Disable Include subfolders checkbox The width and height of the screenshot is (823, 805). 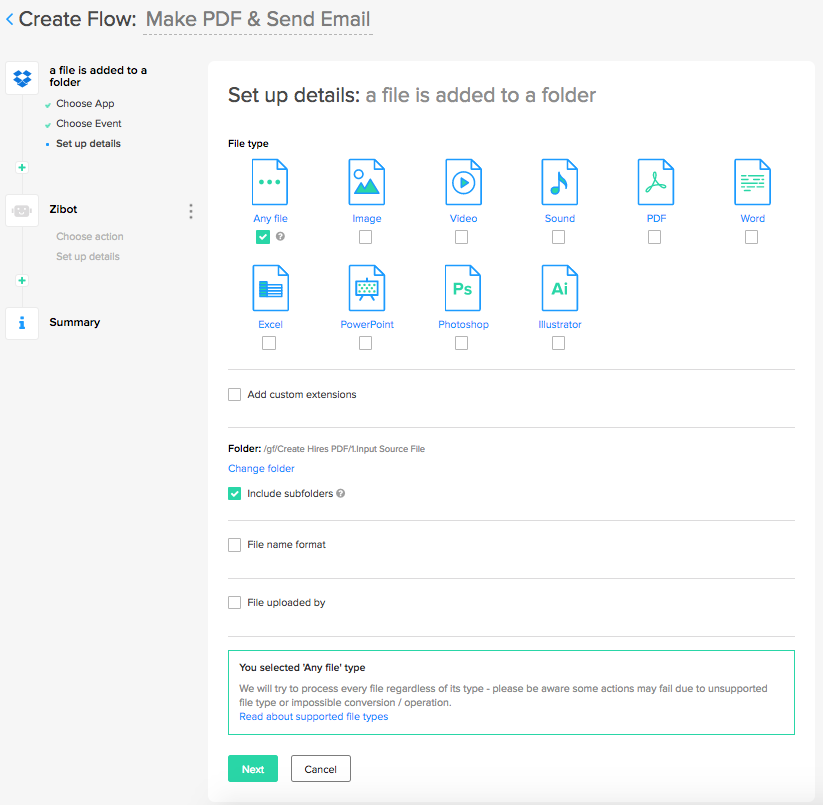(235, 494)
